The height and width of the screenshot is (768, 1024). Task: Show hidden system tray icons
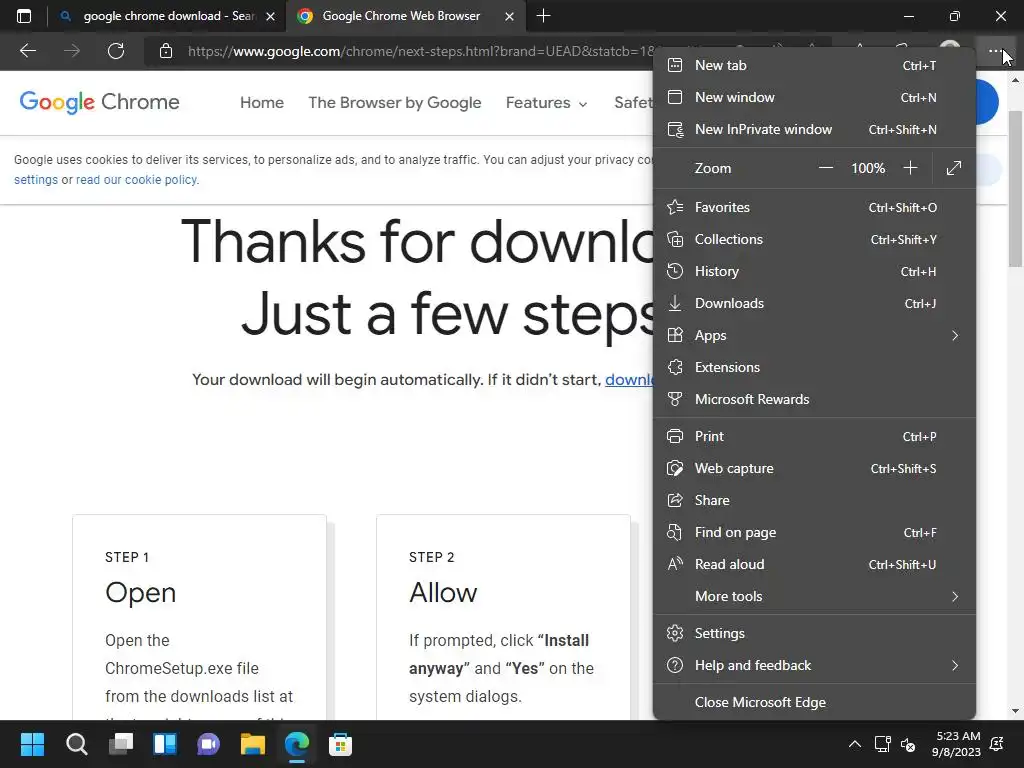pos(854,744)
